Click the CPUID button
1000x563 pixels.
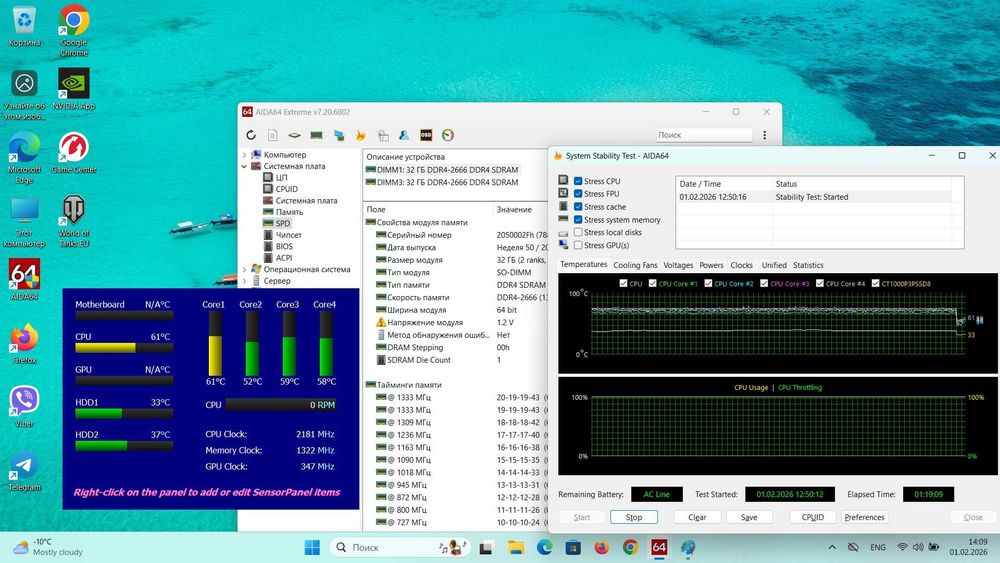[812, 517]
